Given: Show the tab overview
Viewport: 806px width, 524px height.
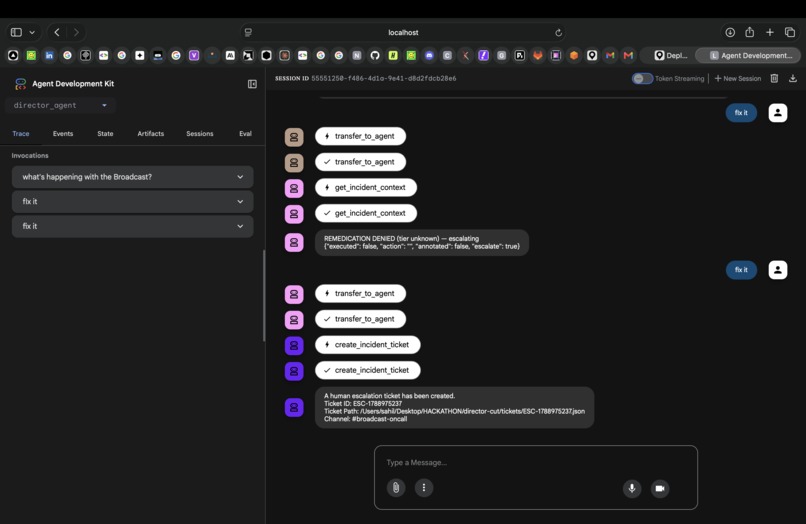Looking at the screenshot, I should pos(790,32).
